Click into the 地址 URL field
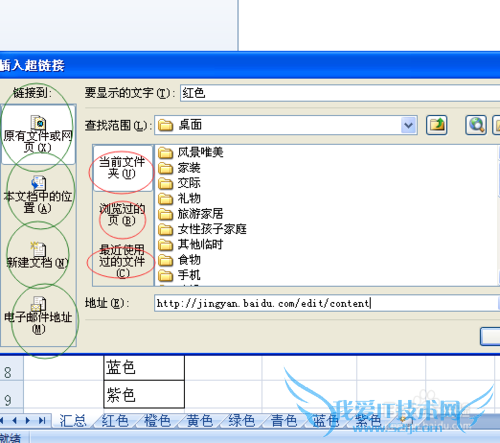 326,303
